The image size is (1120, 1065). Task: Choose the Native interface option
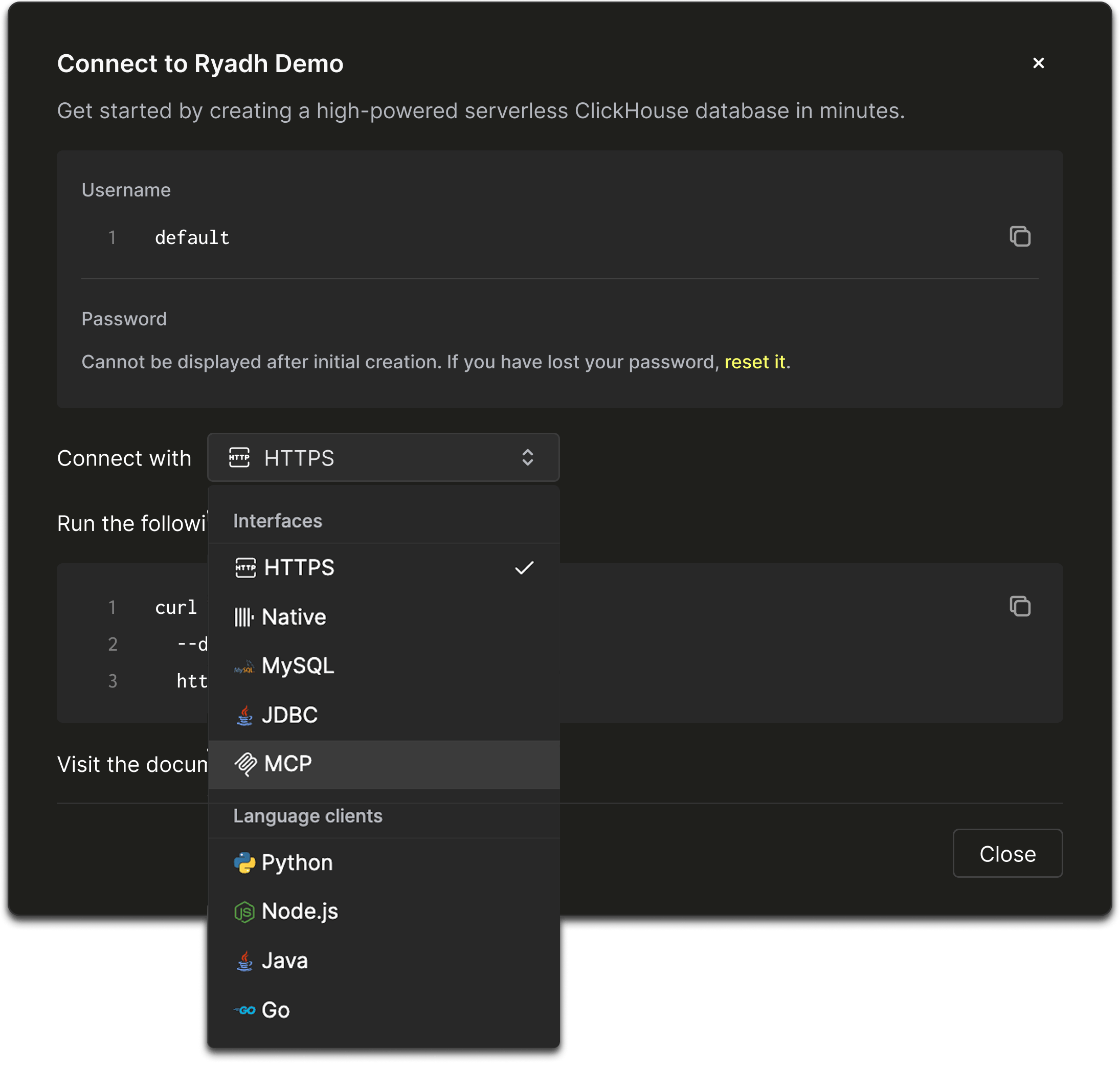(x=383, y=616)
